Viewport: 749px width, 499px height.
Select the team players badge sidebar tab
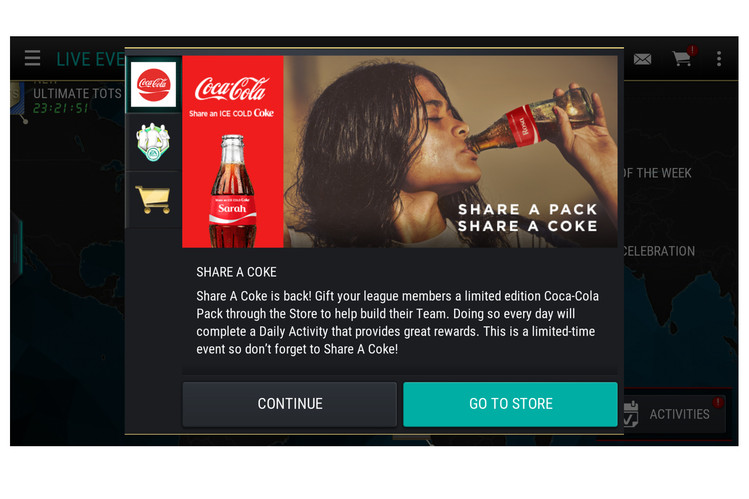153,142
